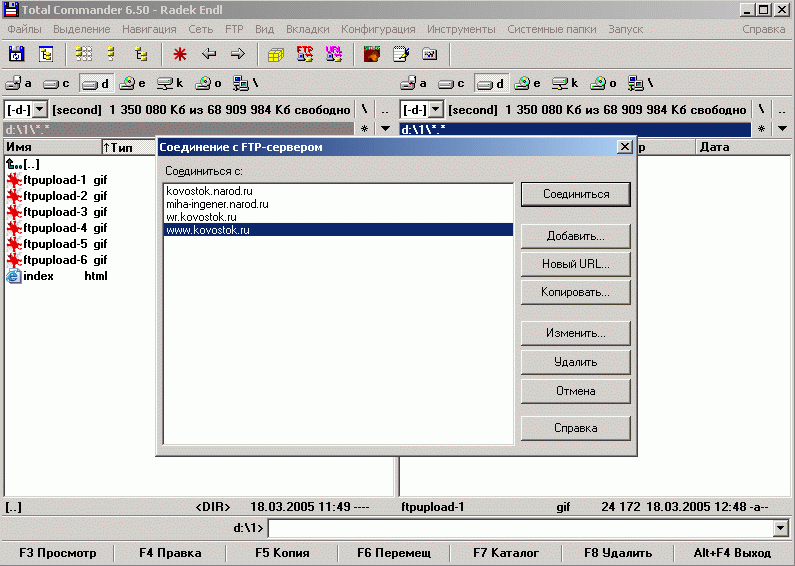Click the Отмена button
Image resolution: width=795 pixels, height=566 pixels.
coord(576,391)
